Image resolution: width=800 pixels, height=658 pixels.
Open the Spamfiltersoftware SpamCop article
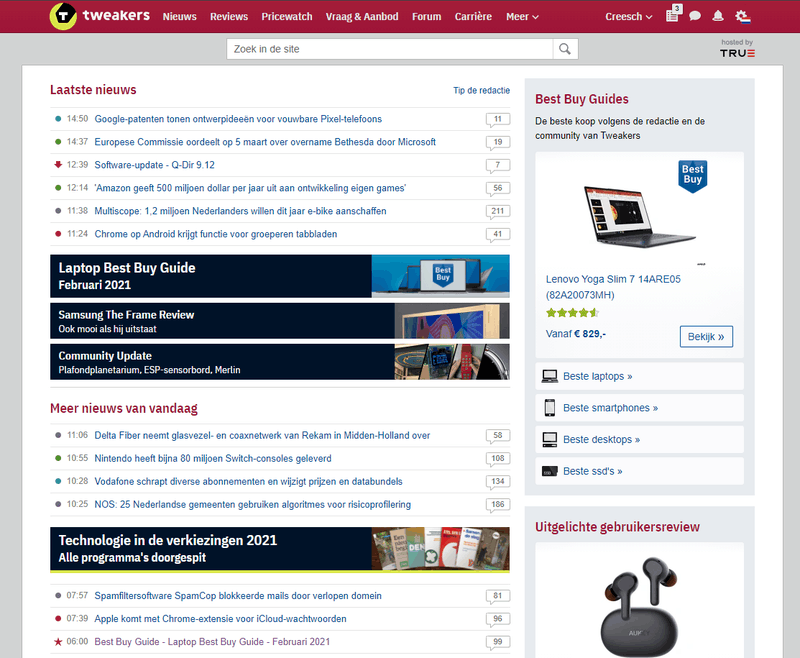click(238, 595)
